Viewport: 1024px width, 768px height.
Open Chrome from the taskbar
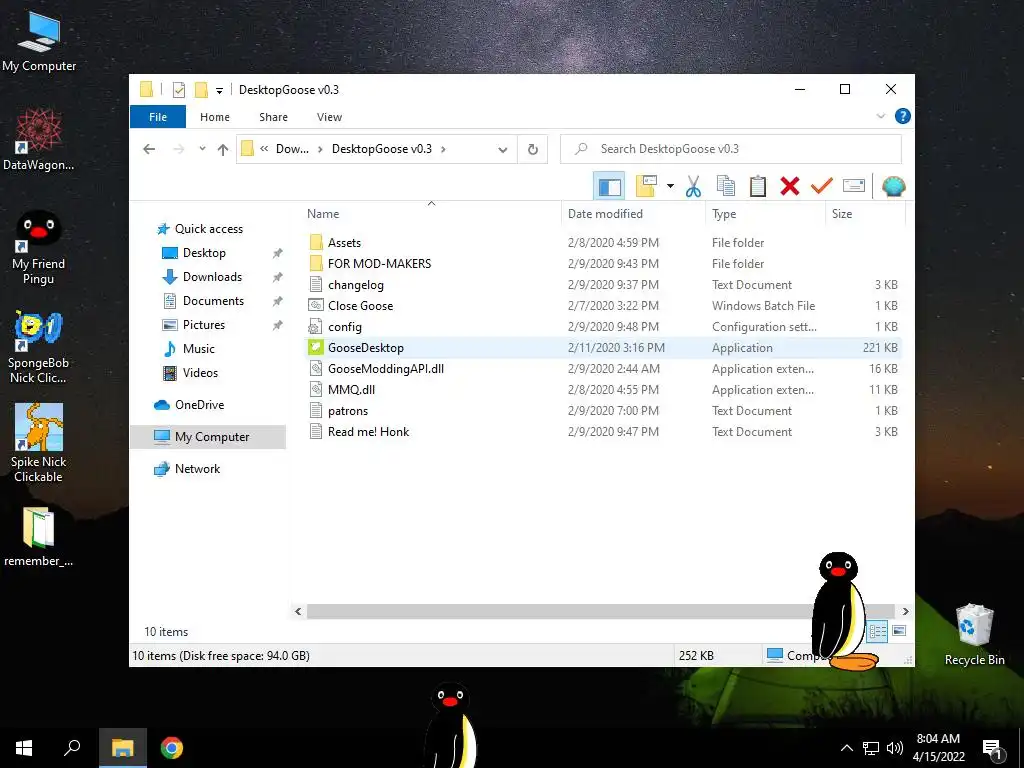pyautogui.click(x=172, y=748)
